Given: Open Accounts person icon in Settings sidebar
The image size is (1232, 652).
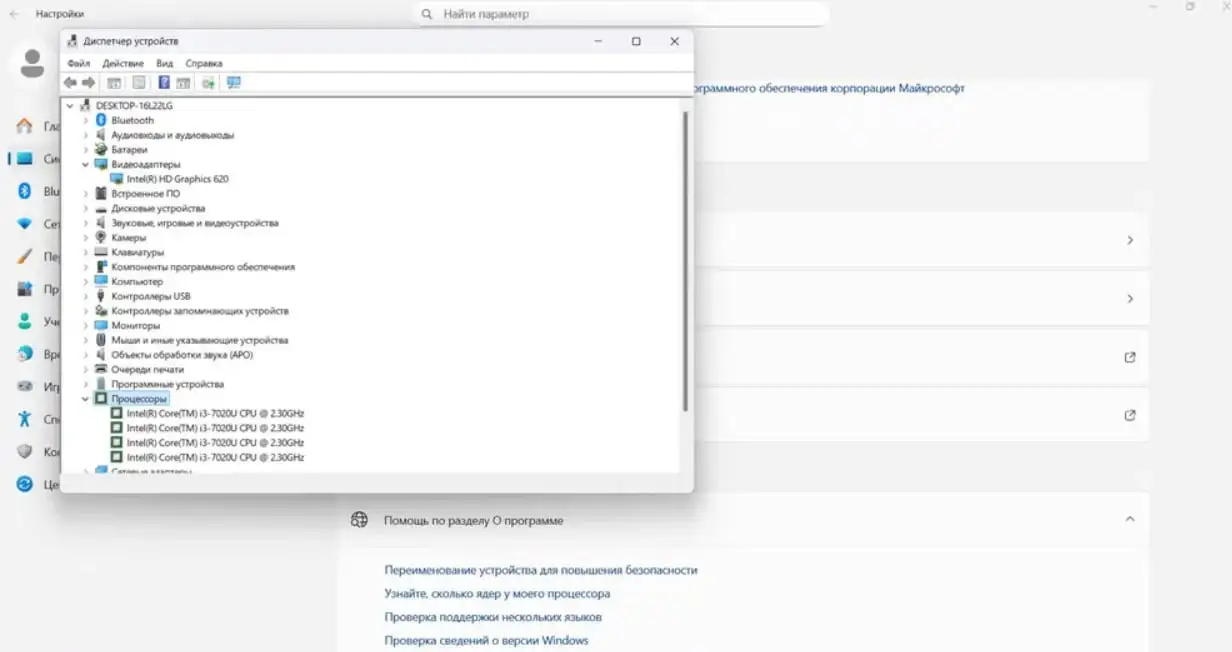Looking at the screenshot, I should pos(24,322).
